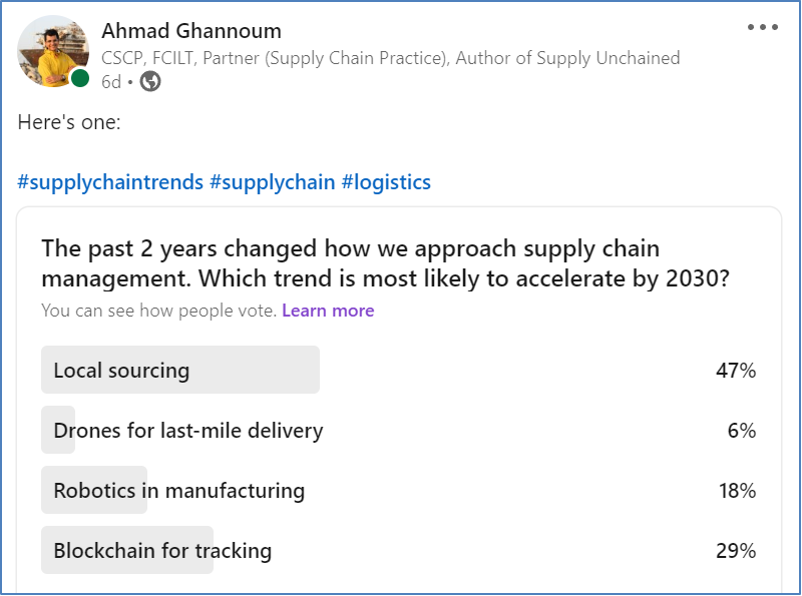Vote for Blockchain for tracking
Image resolution: width=802 pixels, height=596 pixels.
point(162,551)
